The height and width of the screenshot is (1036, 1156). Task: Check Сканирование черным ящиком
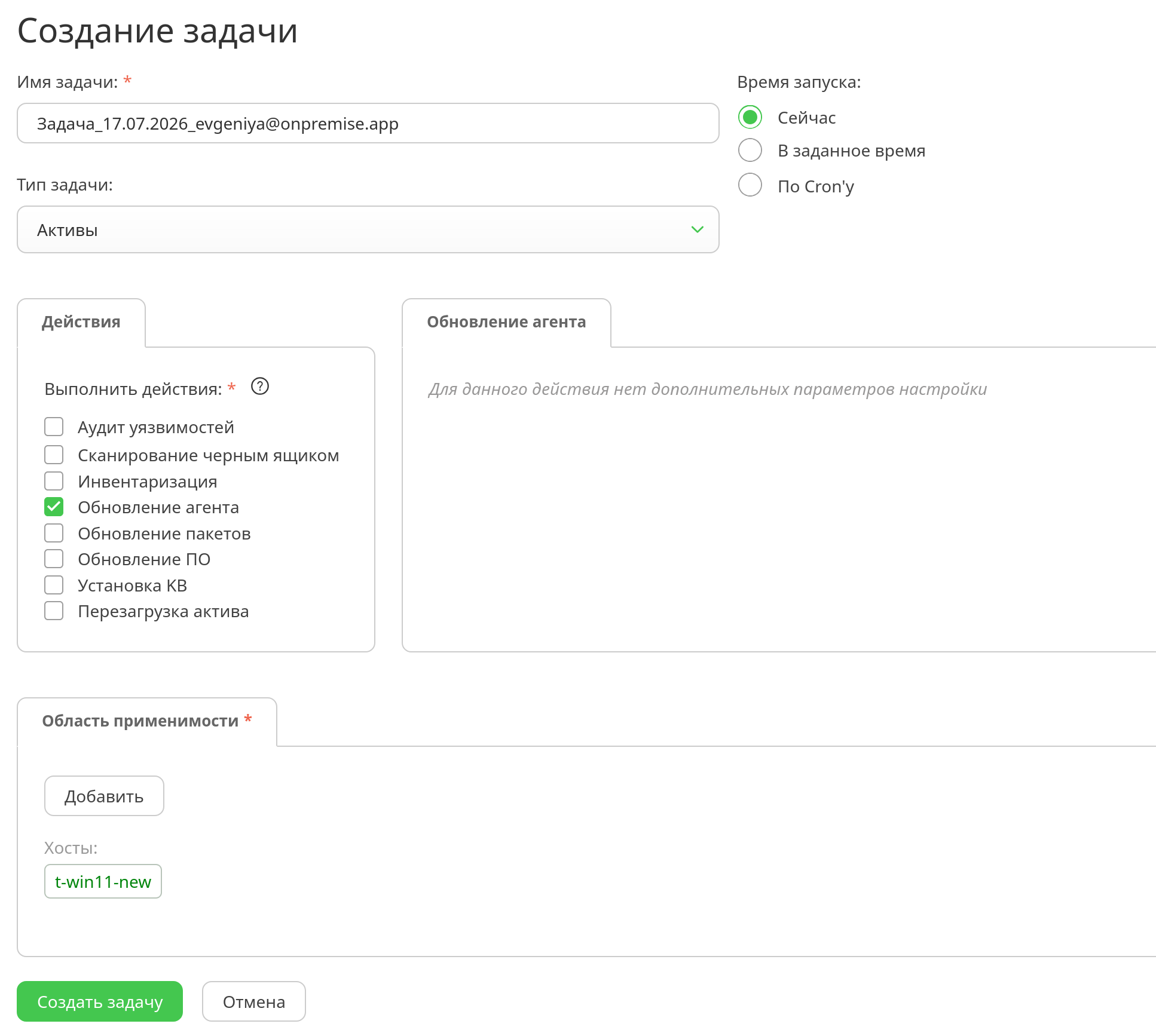(54, 455)
